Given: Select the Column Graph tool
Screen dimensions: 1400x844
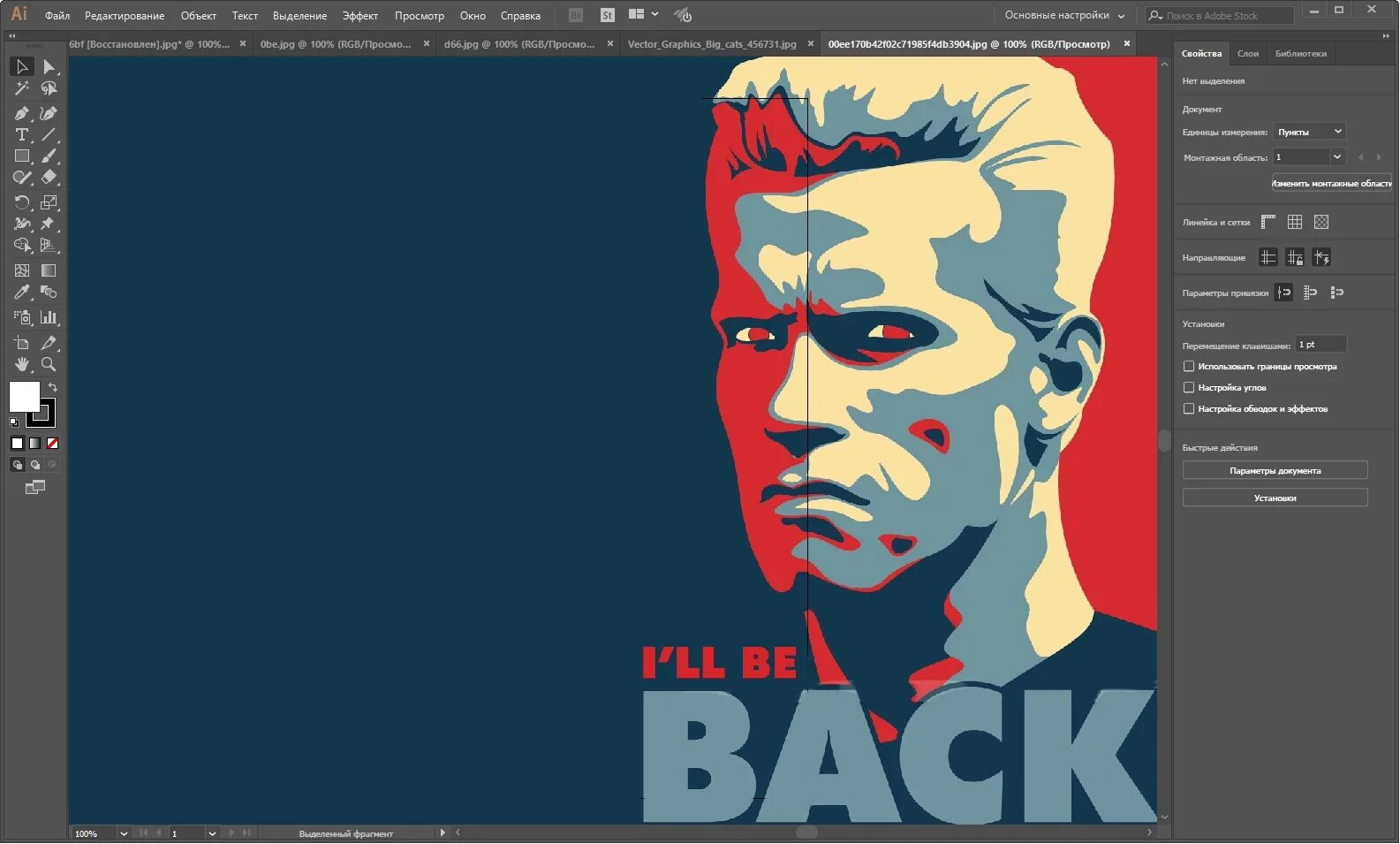Looking at the screenshot, I should click(49, 317).
